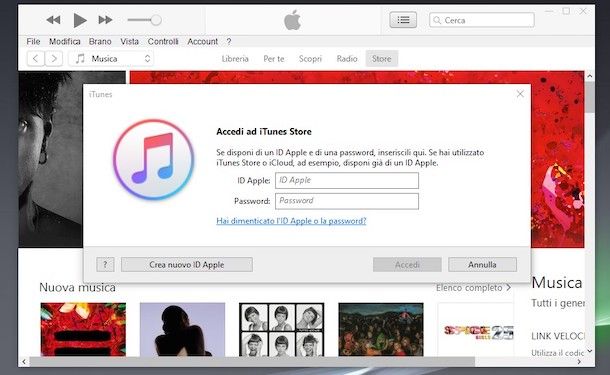Click the horizontal scrollbar right arrow
Viewport: 610px width, 375px height.
579,362
